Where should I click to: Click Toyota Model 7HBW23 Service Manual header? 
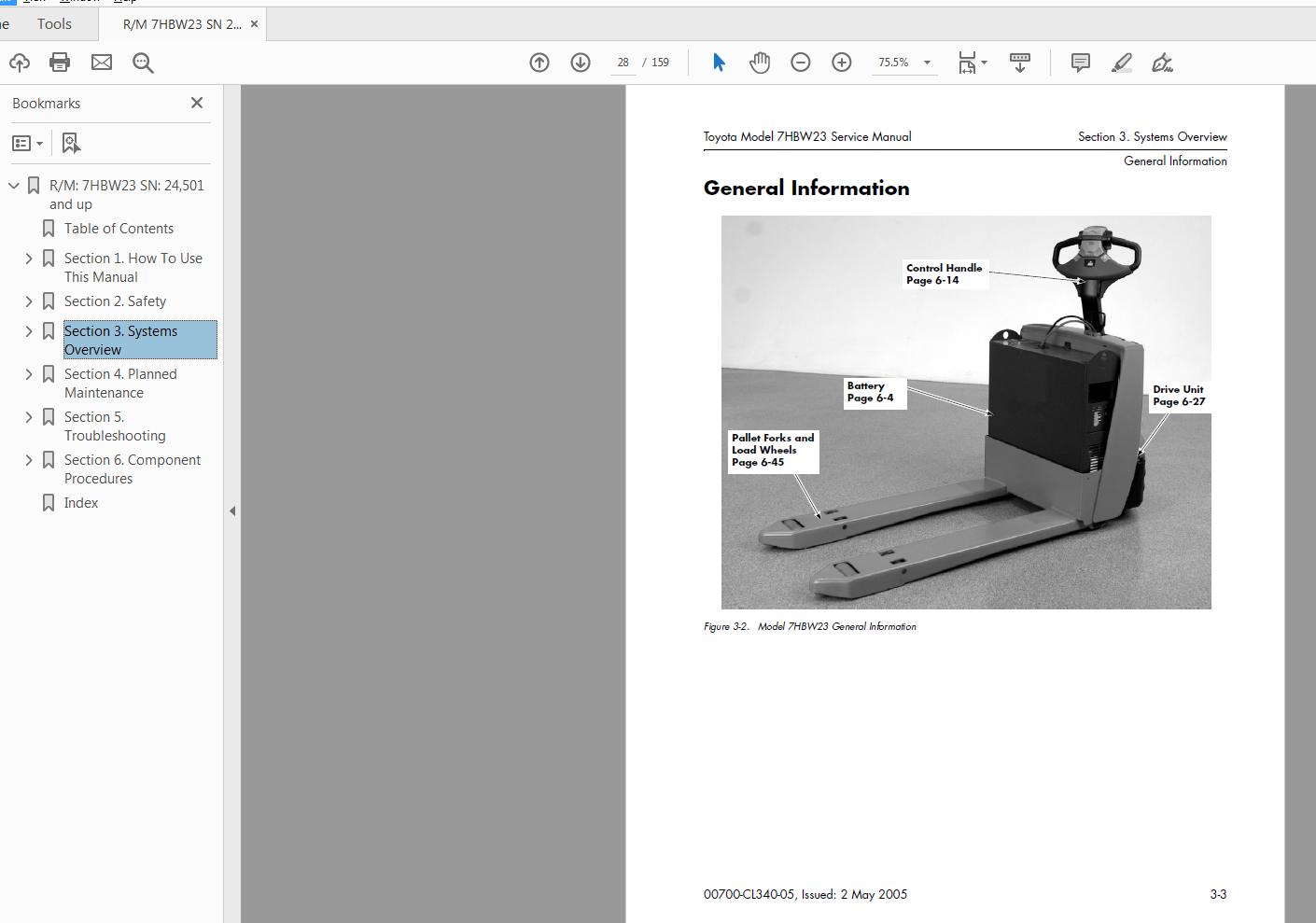coord(807,136)
